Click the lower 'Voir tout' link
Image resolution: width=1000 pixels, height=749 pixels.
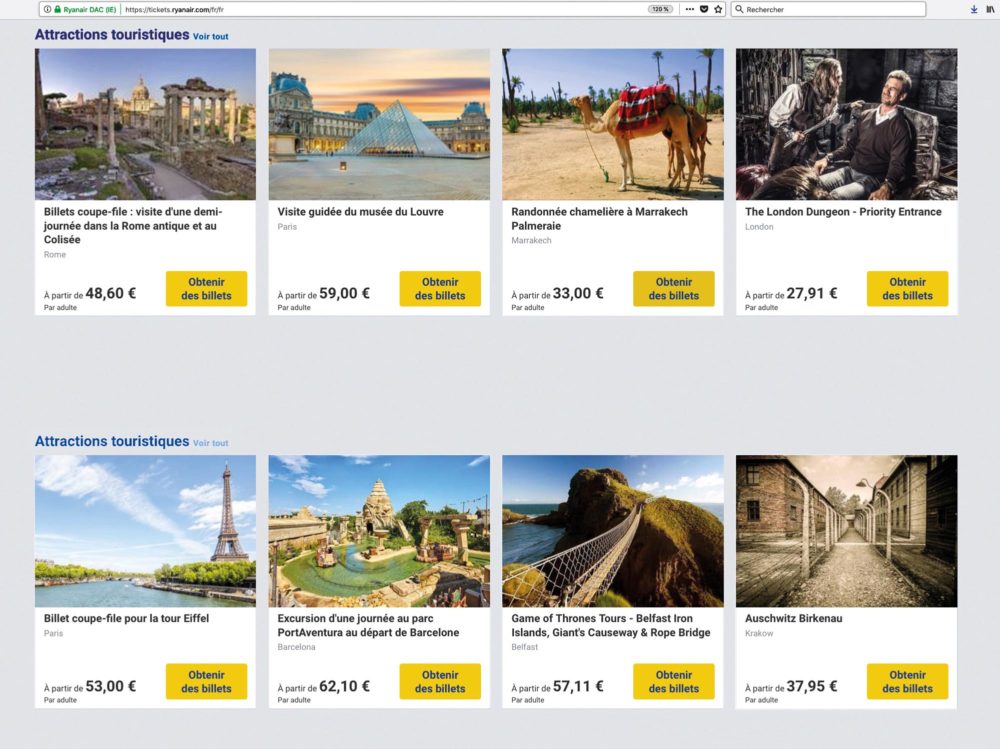click(210, 443)
